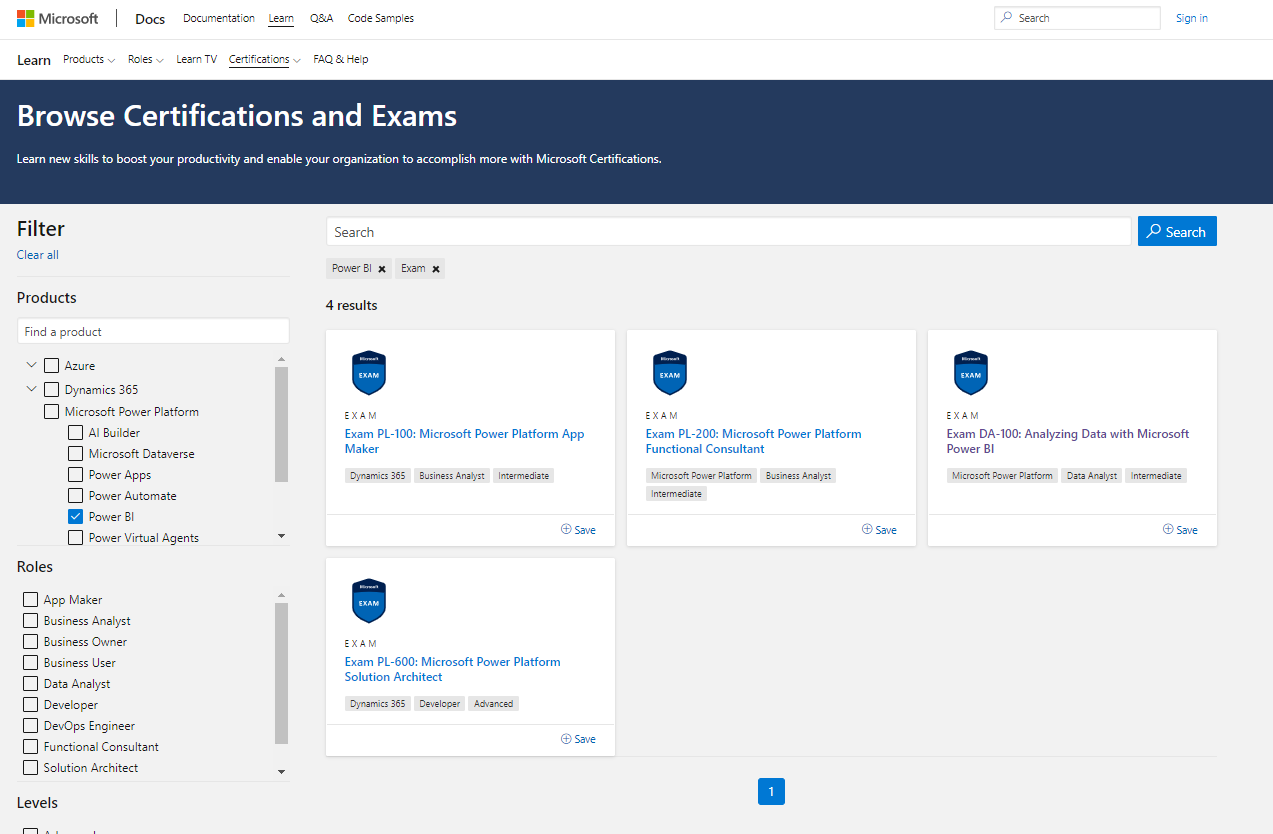Remove the Exam filter chip
Viewport: 1273px width, 834px height.
click(x=436, y=269)
